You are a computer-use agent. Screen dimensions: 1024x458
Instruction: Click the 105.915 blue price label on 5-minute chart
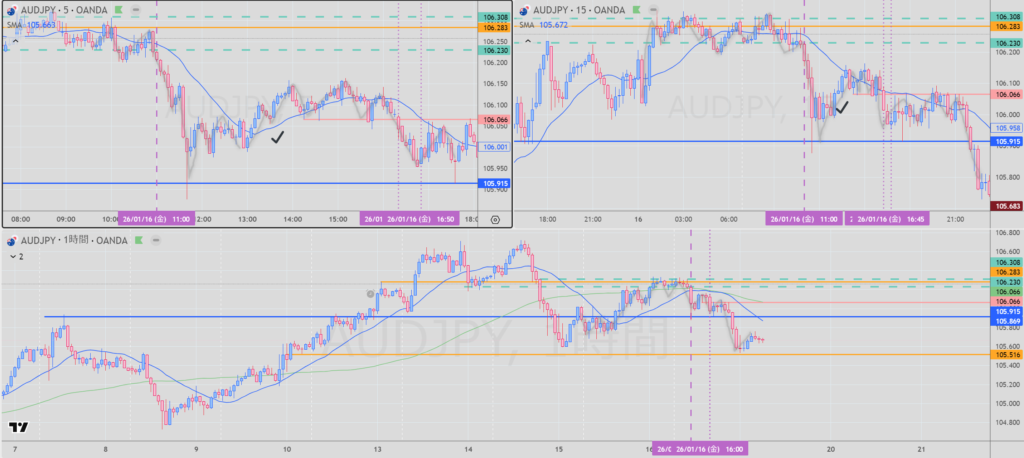point(494,184)
